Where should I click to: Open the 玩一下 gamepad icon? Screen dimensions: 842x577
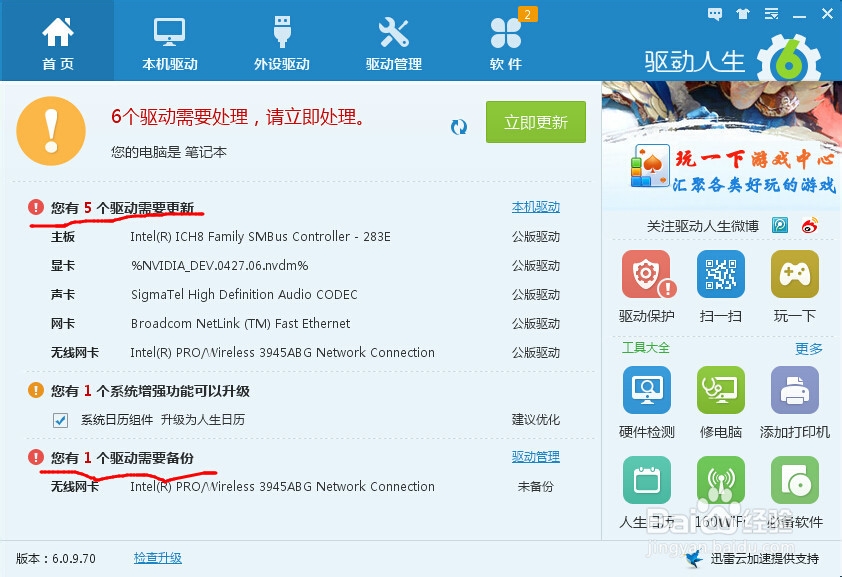[x=795, y=274]
